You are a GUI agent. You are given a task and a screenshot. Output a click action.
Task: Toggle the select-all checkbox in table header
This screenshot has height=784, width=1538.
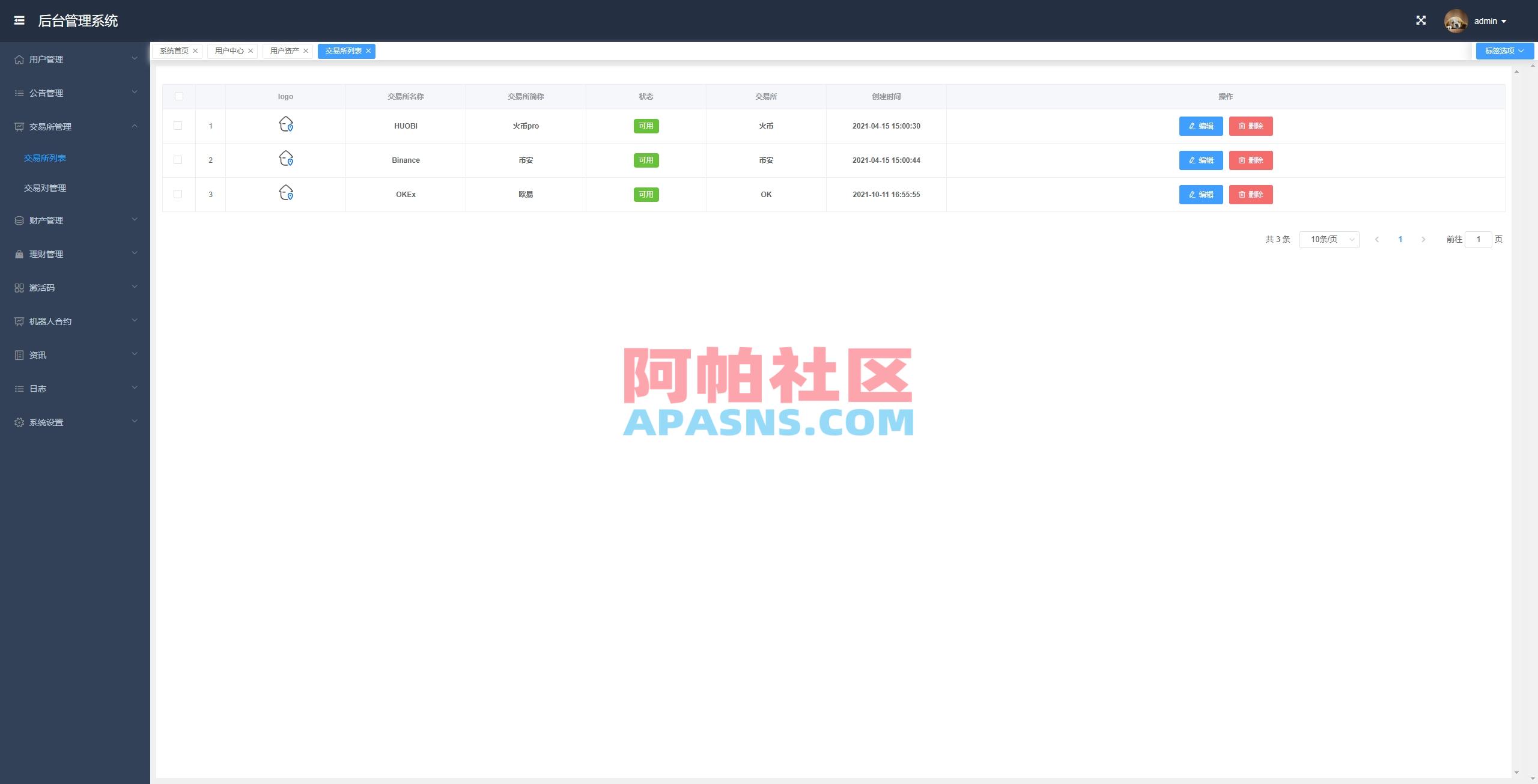pos(178,96)
